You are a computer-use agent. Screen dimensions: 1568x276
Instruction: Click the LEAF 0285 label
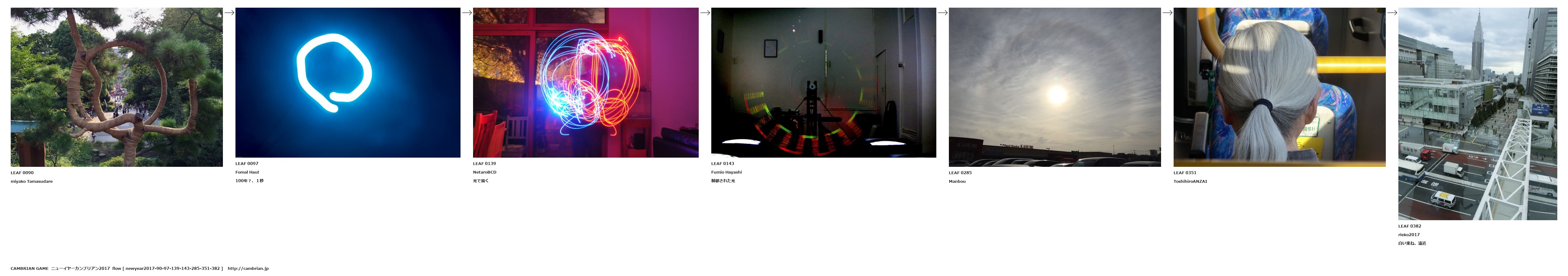(x=960, y=173)
